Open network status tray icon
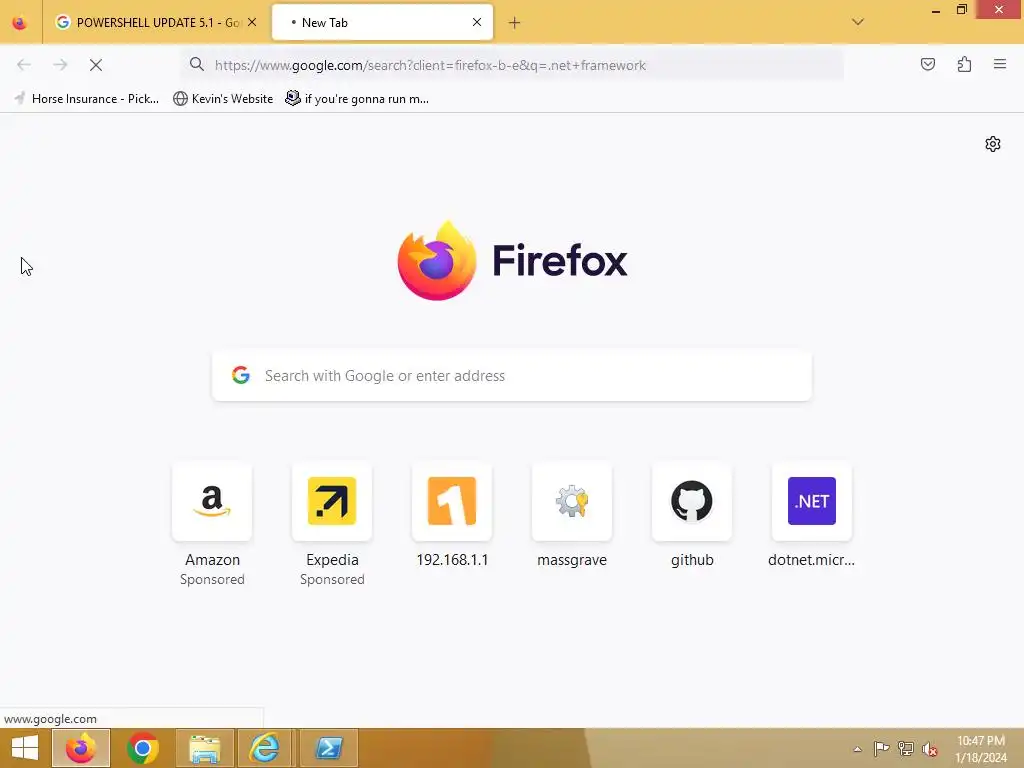The image size is (1024, 768). pyautogui.click(x=906, y=748)
